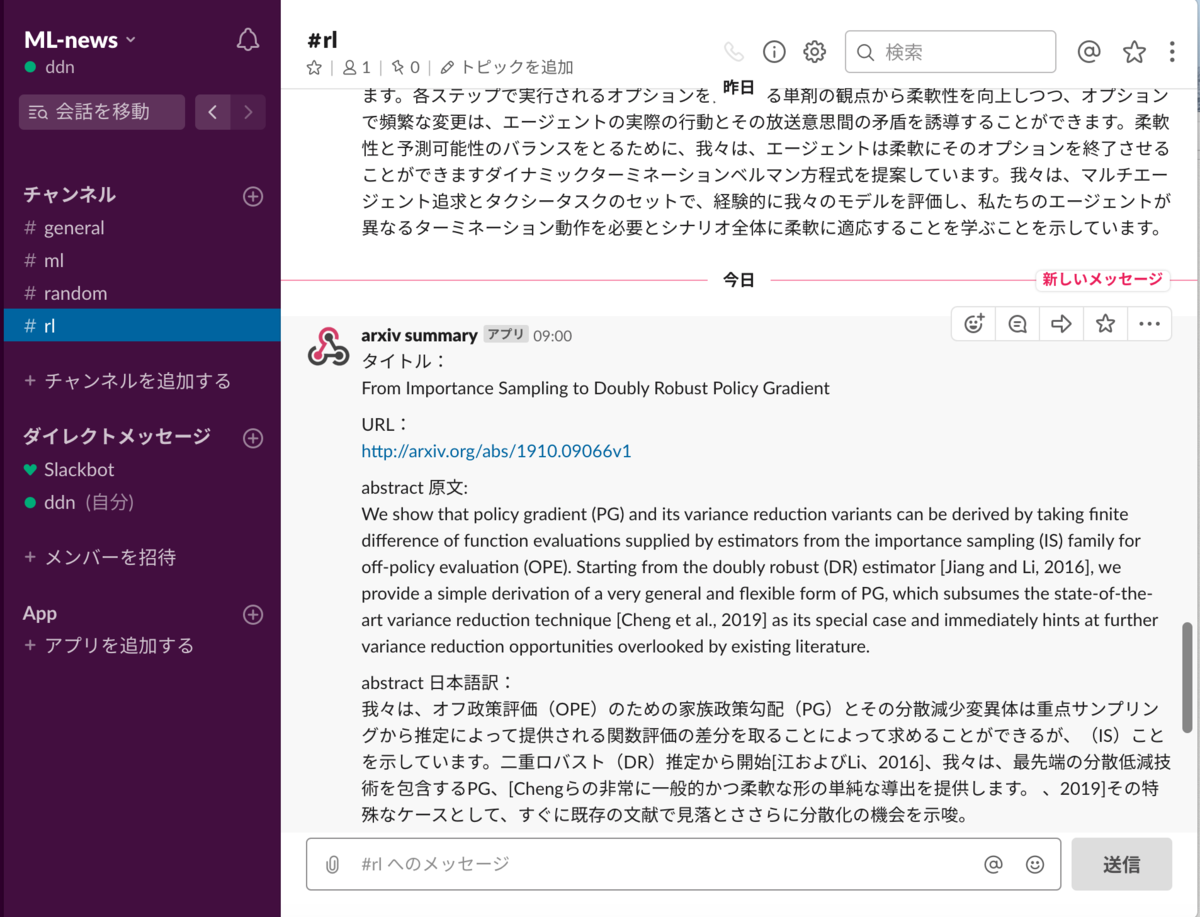Open the arxiv.org paper link

click(495, 450)
